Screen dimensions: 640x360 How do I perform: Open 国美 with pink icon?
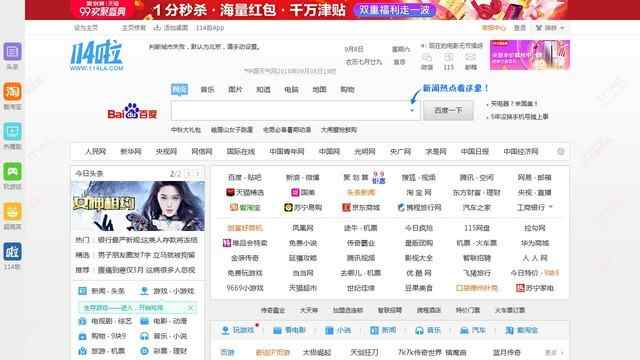(x=302, y=192)
